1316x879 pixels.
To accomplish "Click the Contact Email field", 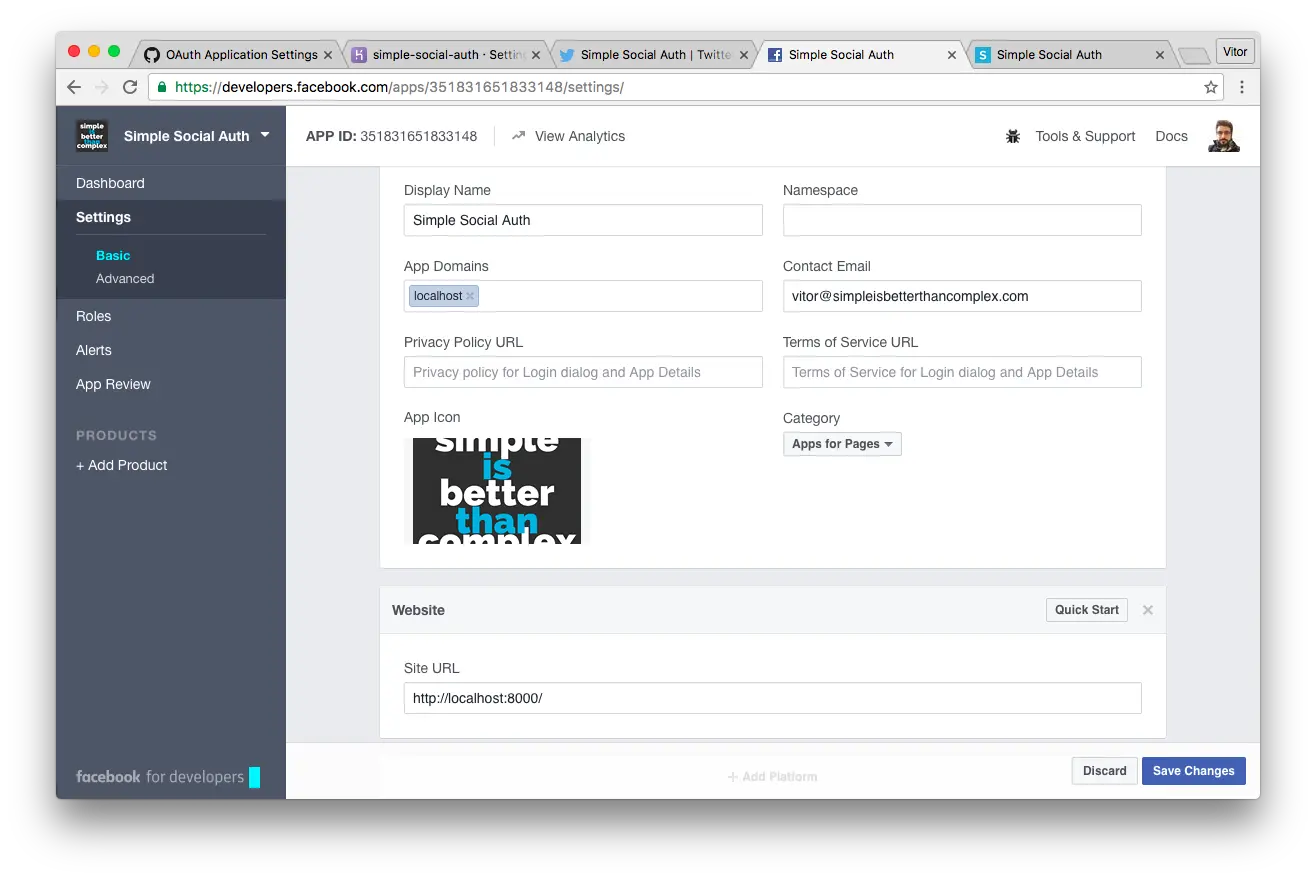I will [962, 296].
